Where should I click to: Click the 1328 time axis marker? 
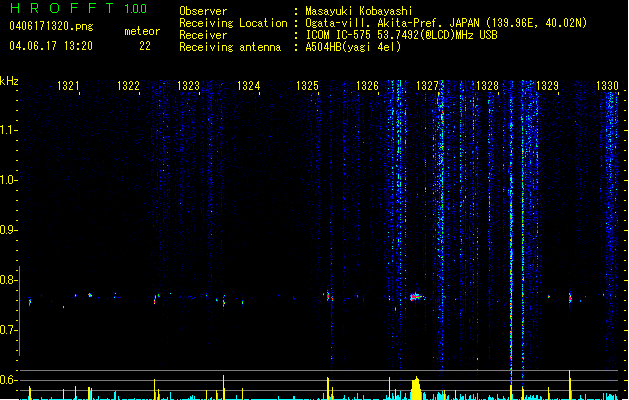click(x=487, y=86)
